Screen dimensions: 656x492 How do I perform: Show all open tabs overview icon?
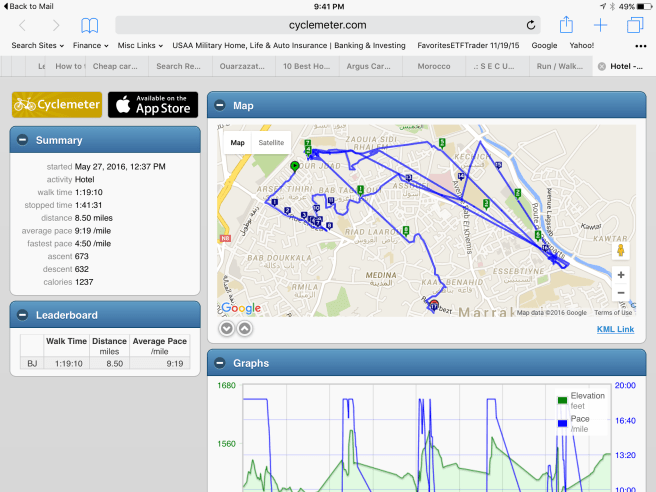pyautogui.click(x=634, y=25)
